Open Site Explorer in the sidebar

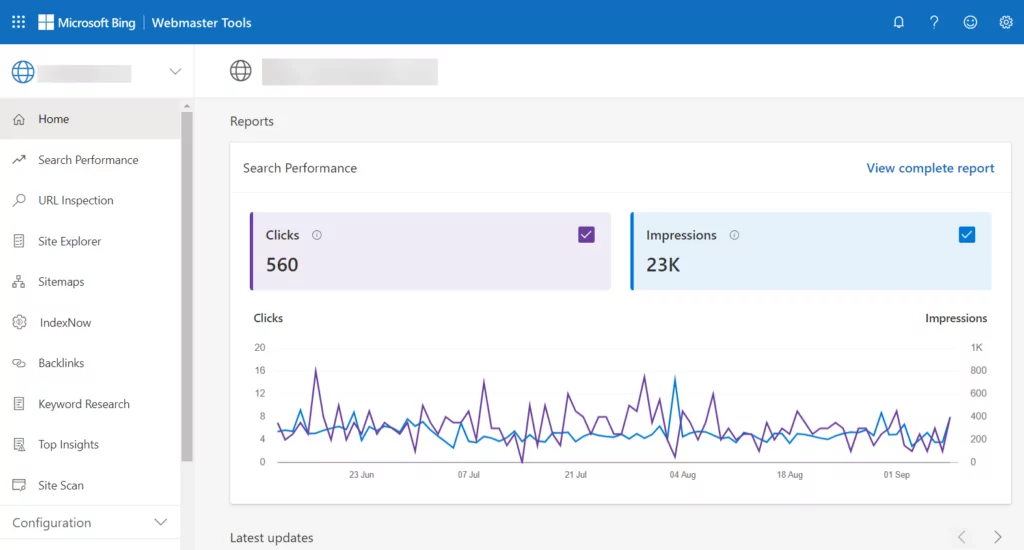click(x=90, y=241)
